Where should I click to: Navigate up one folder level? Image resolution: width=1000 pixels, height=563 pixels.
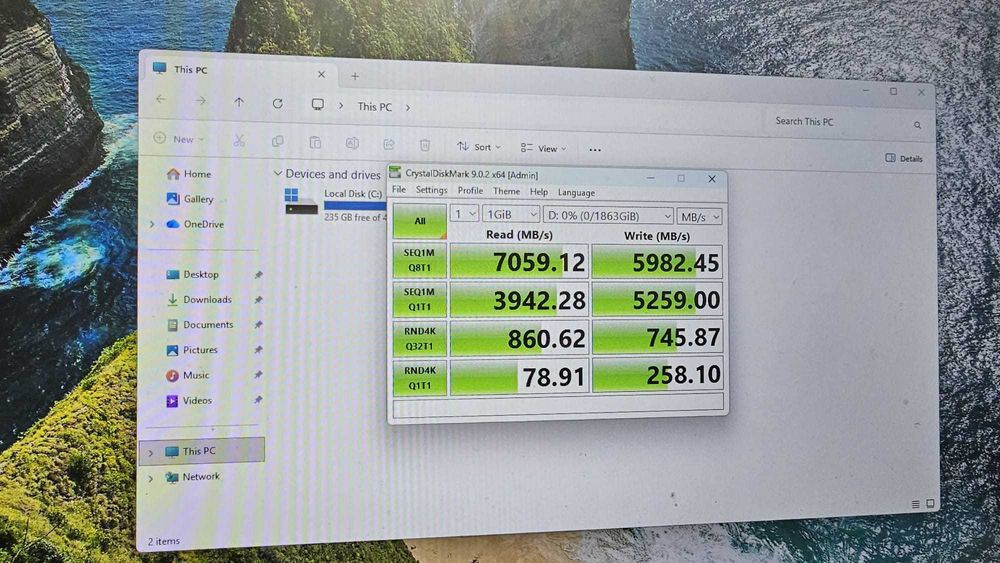[239, 102]
